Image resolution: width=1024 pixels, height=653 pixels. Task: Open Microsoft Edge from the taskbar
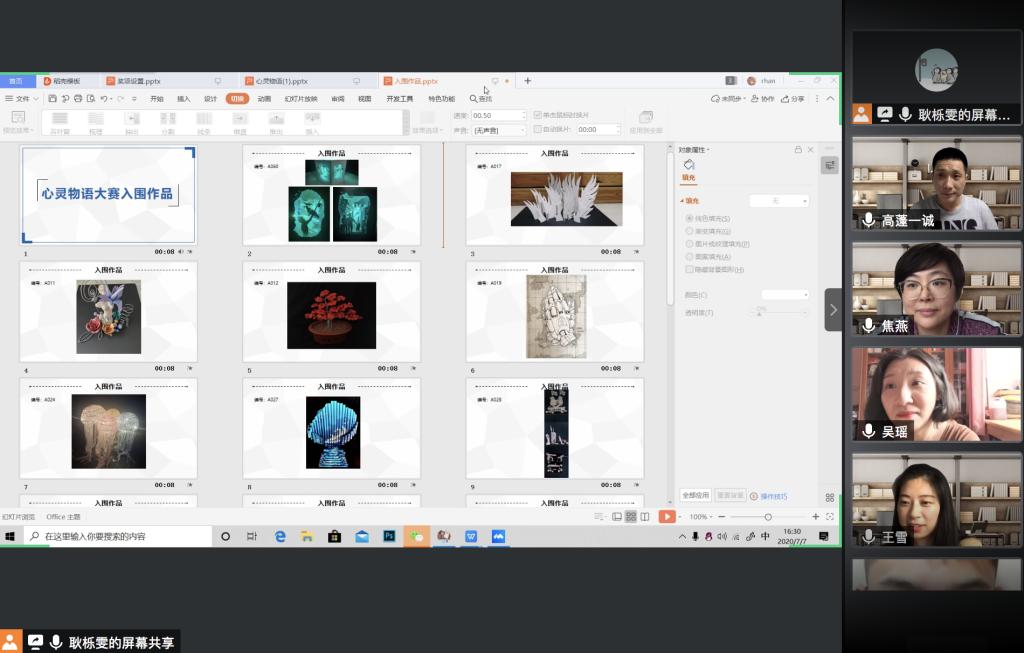click(280, 536)
